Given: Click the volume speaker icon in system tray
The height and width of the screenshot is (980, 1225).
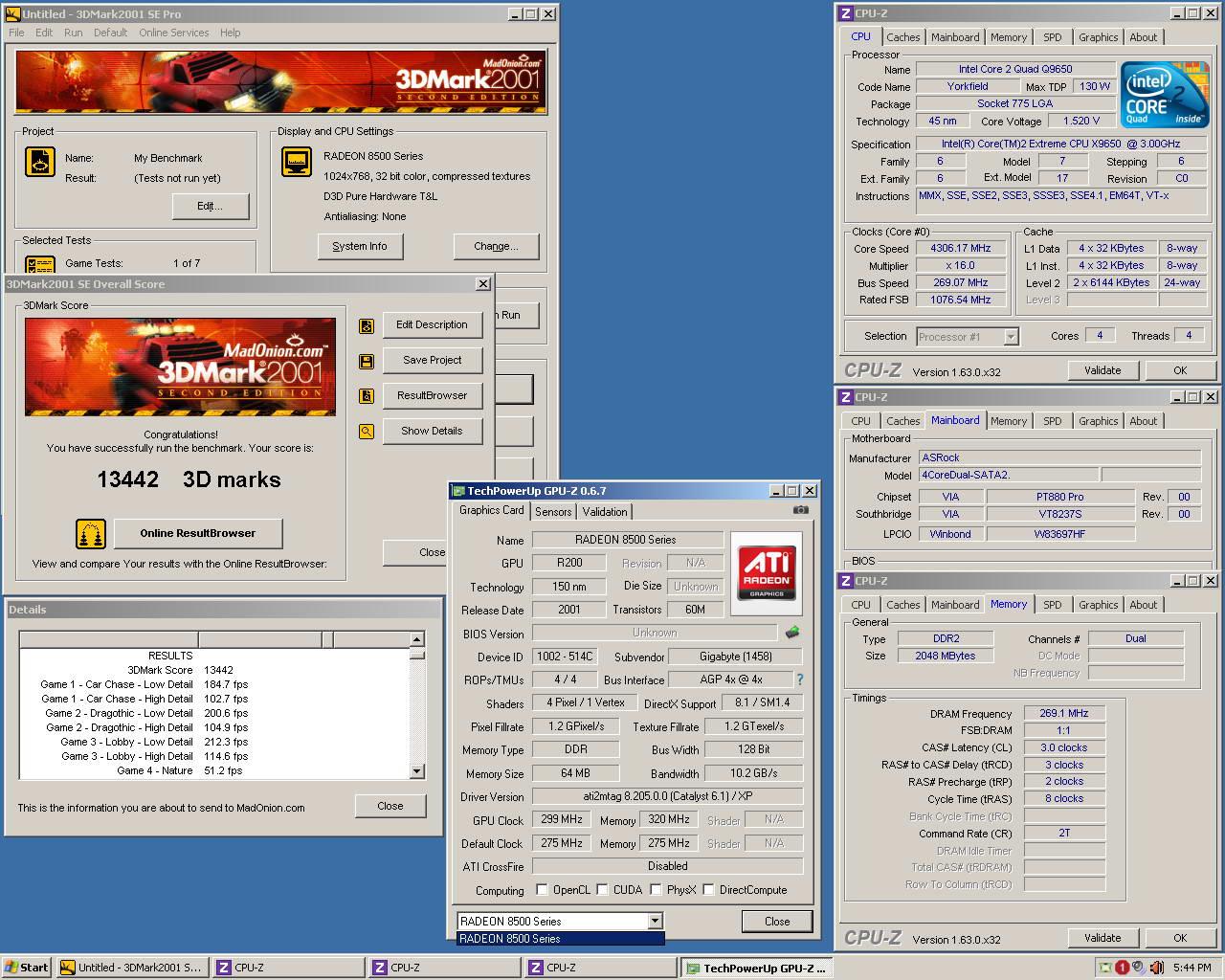Looking at the screenshot, I should point(1156,968).
